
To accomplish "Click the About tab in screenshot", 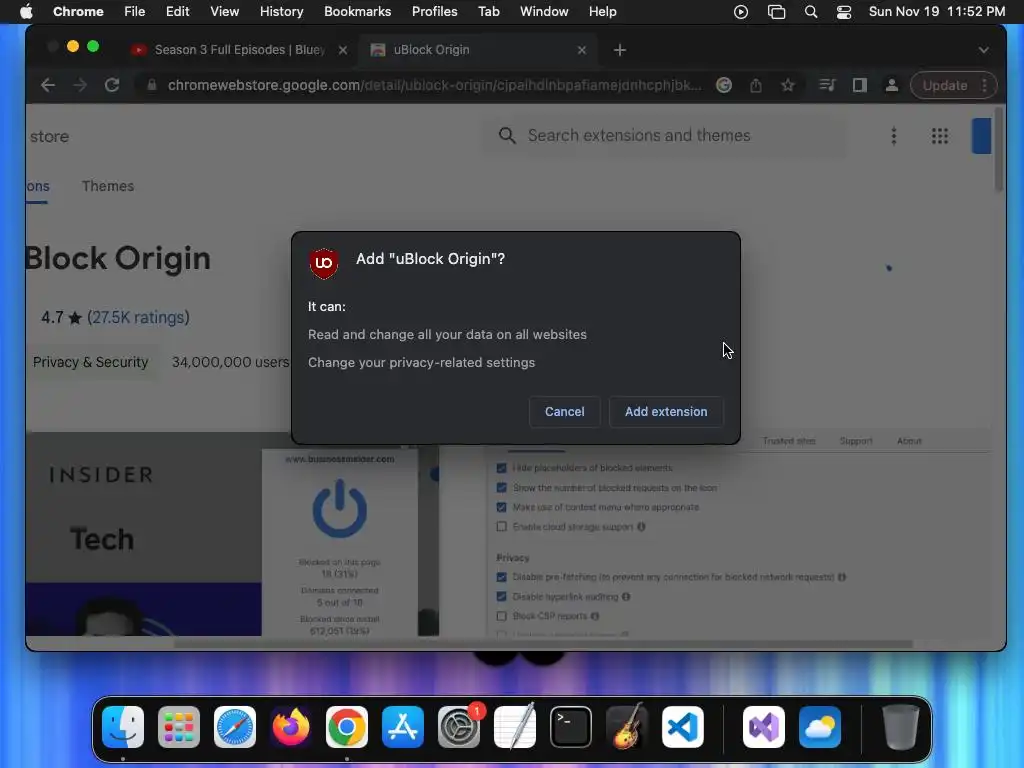I will pos(908,441).
